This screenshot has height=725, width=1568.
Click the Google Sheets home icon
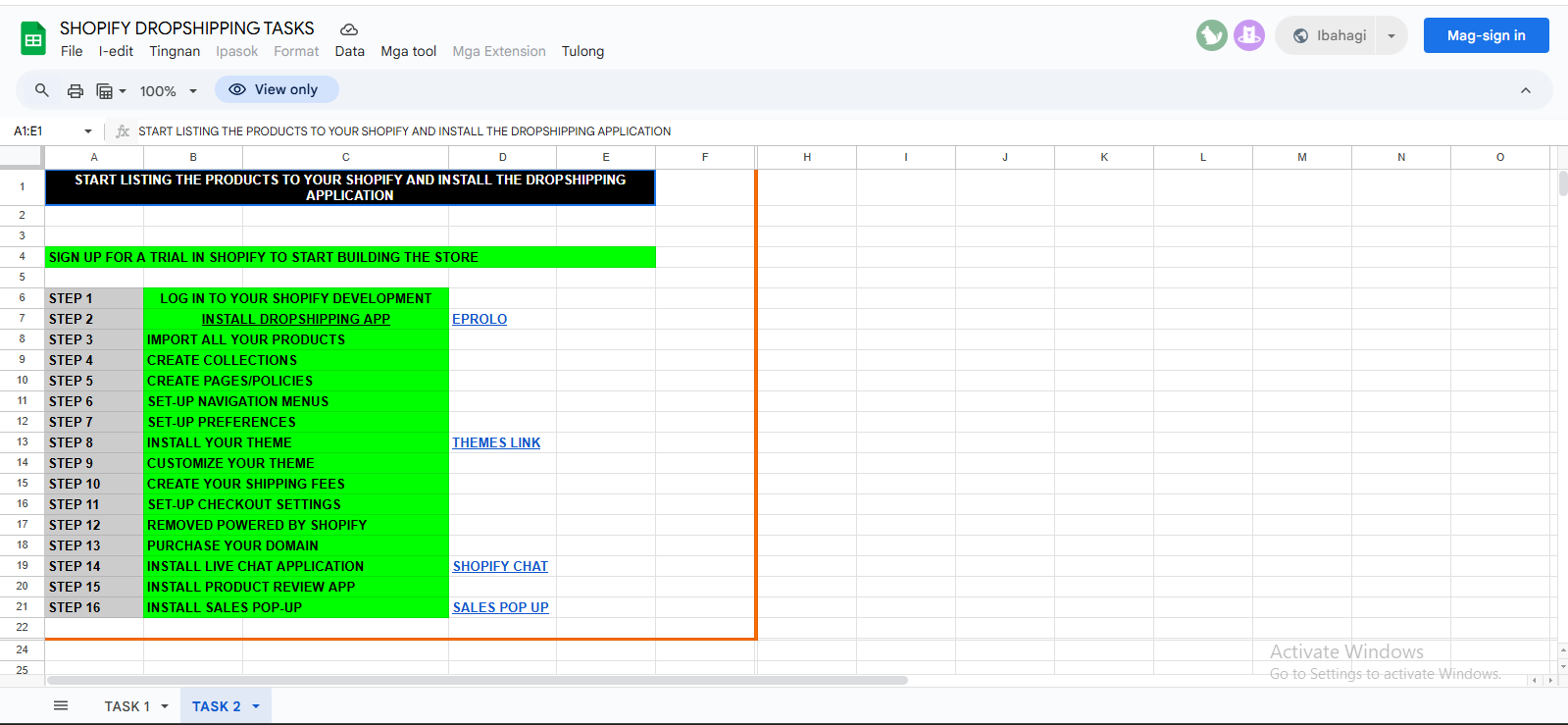point(33,39)
